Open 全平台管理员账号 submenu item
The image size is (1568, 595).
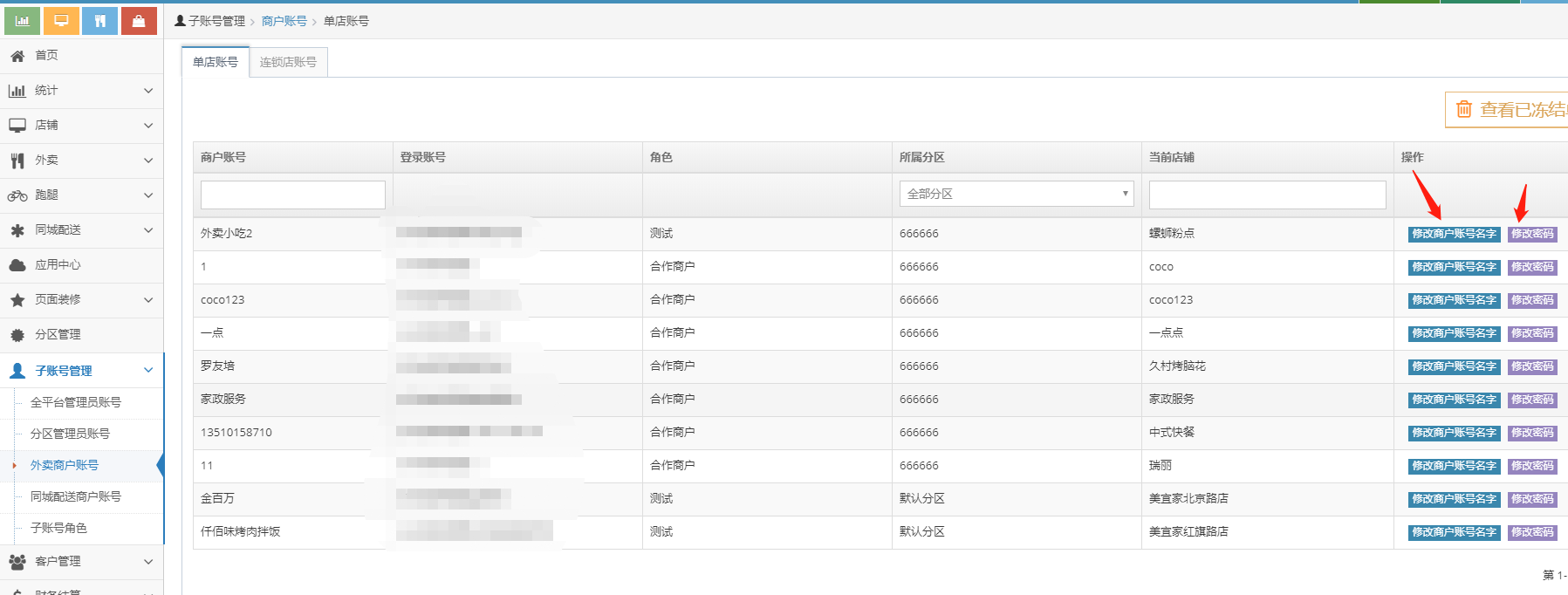click(76, 402)
